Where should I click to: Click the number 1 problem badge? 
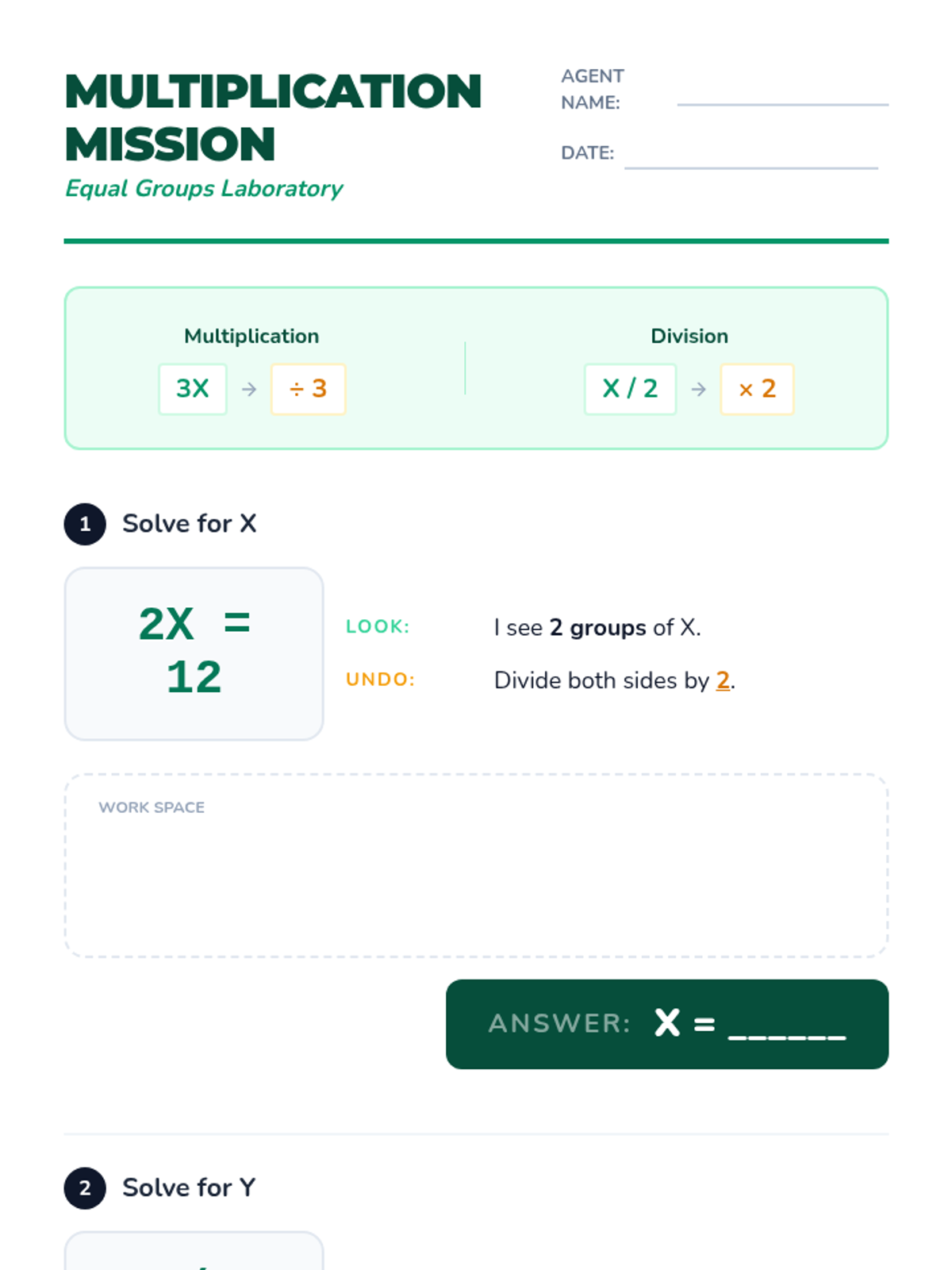point(85,524)
